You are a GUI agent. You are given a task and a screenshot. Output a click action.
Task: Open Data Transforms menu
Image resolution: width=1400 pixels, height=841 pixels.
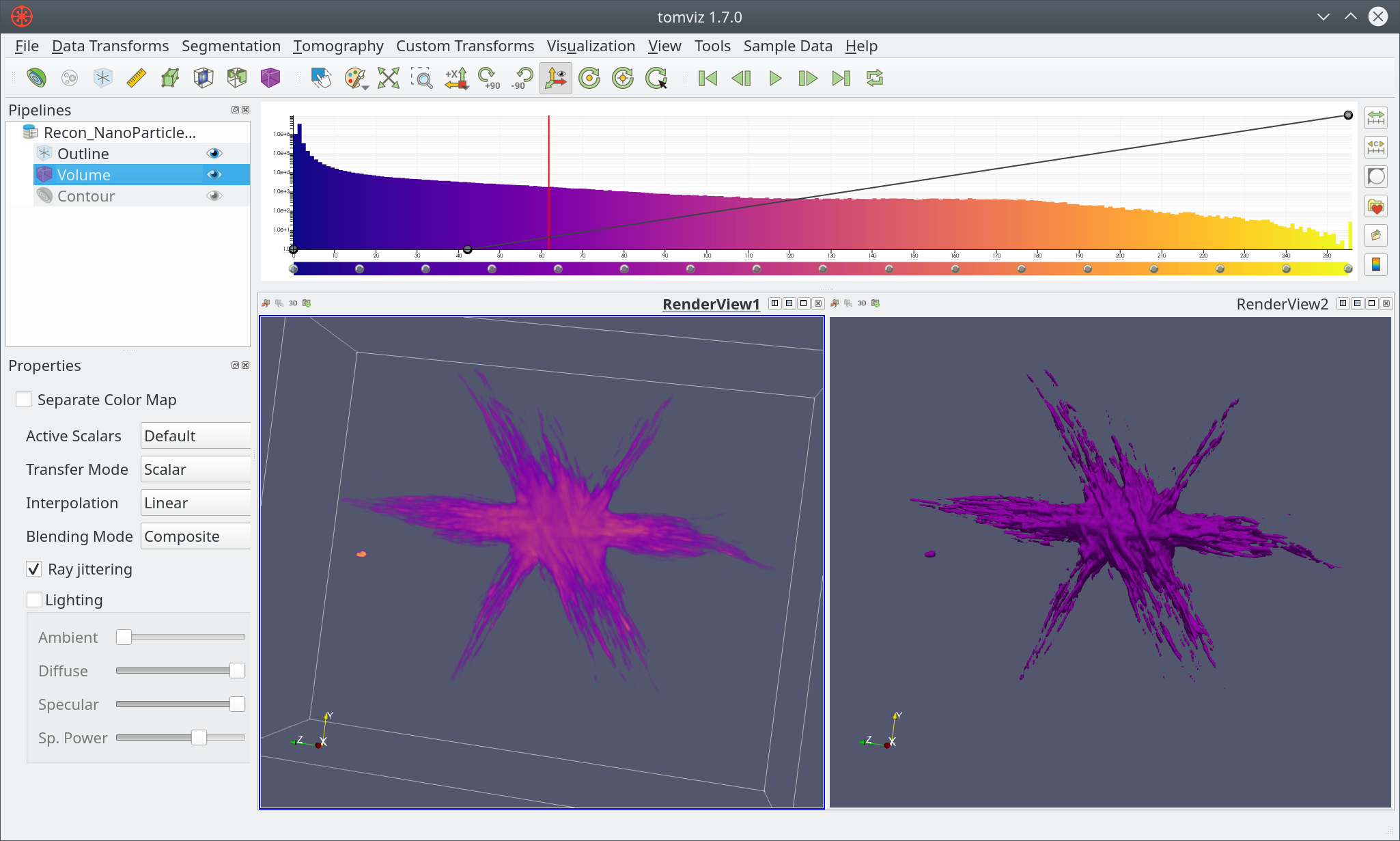click(111, 46)
